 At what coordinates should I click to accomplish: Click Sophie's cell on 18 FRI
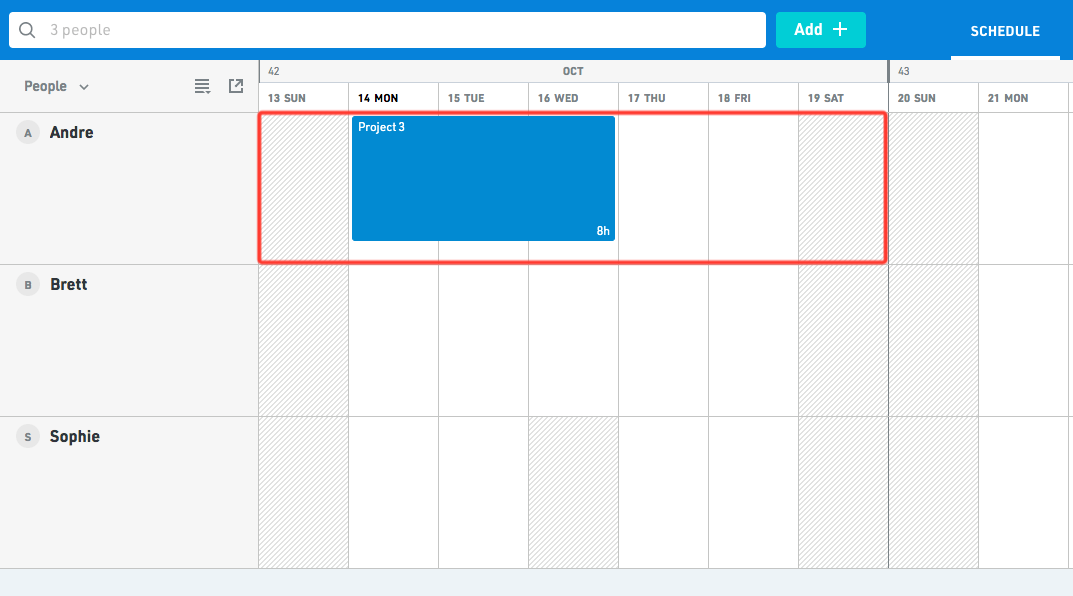pyautogui.click(x=753, y=492)
